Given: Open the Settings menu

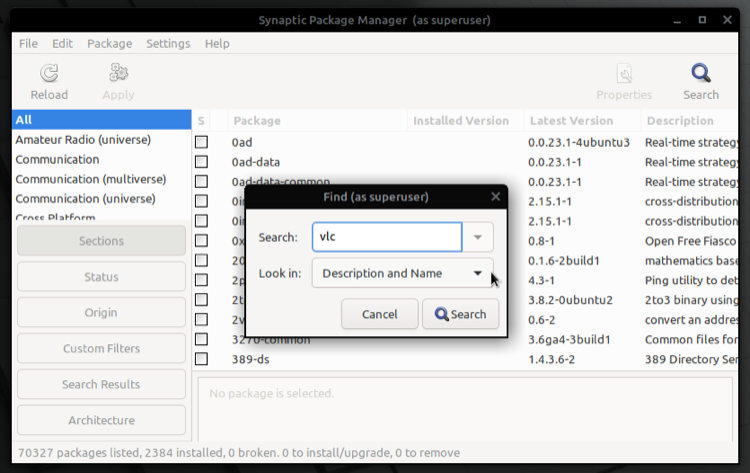Looking at the screenshot, I should coord(168,44).
